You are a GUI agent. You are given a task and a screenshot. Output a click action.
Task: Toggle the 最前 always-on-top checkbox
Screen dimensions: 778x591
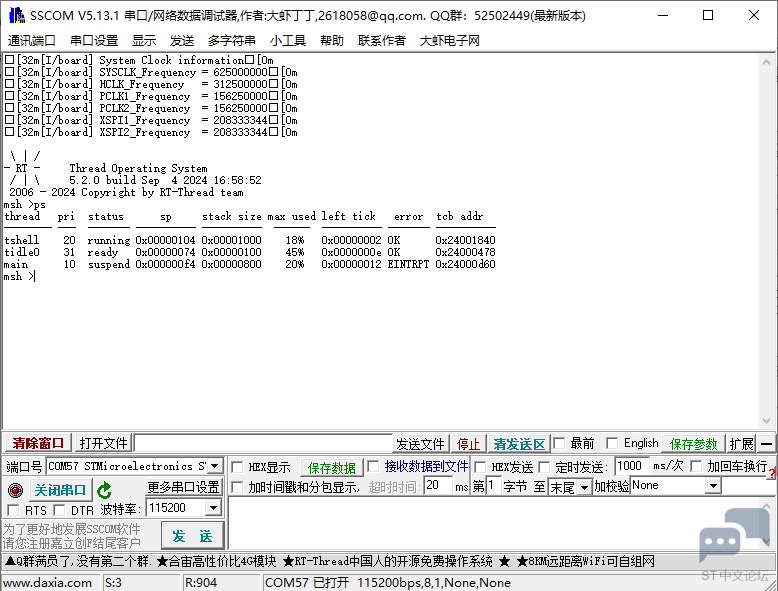pos(560,443)
